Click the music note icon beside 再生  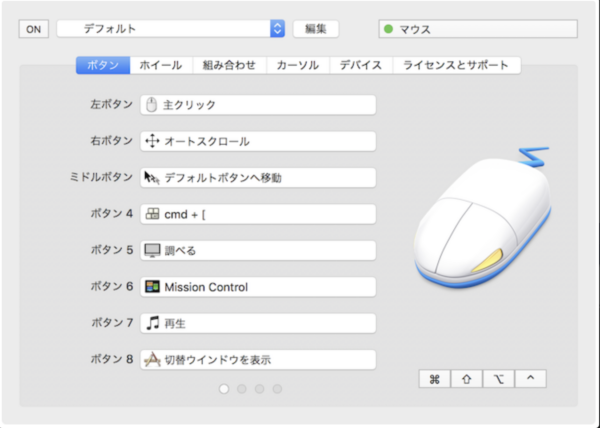tap(152, 323)
